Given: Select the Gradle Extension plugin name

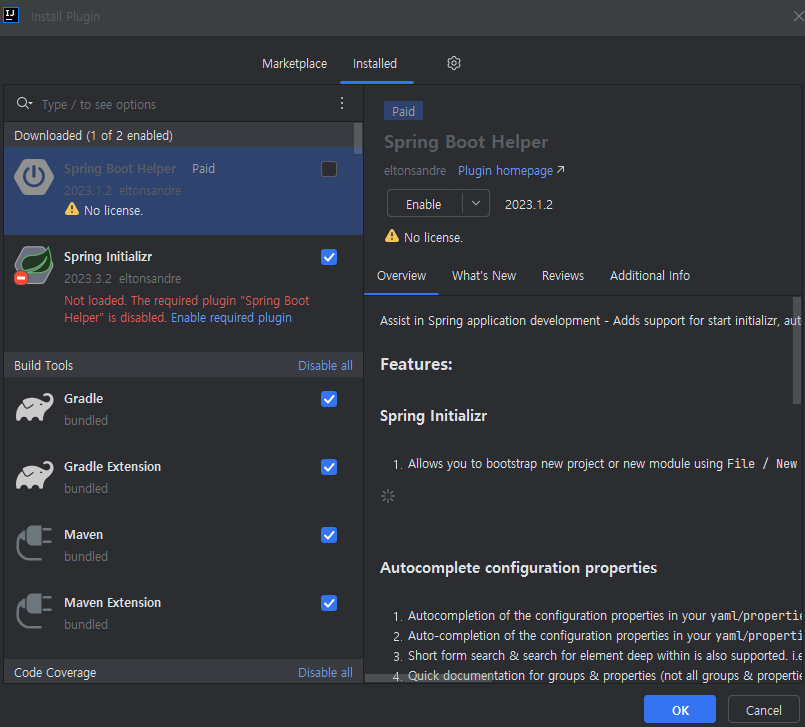Looking at the screenshot, I should (x=112, y=467).
